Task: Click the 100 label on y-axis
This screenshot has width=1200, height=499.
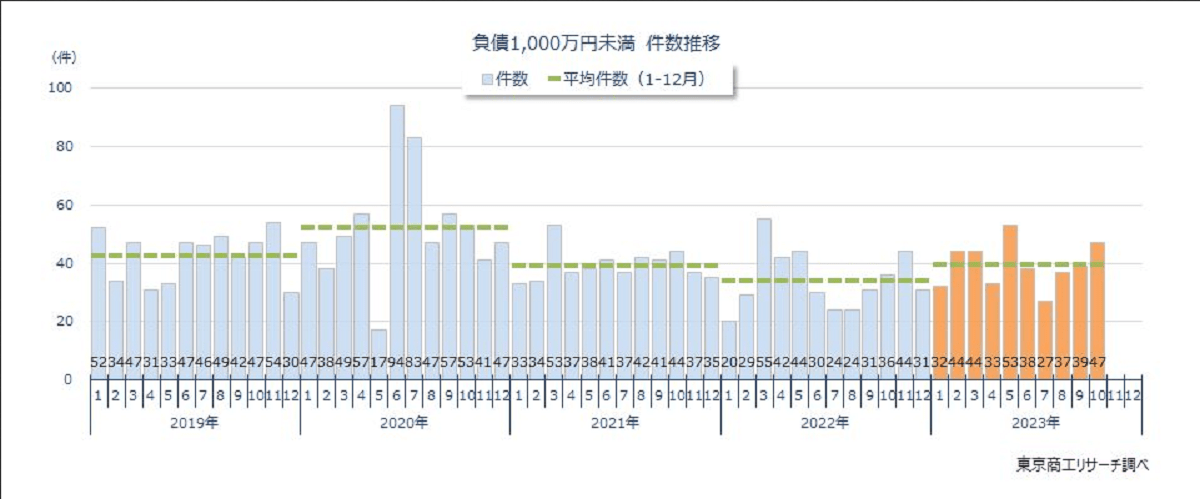Action: [x=61, y=88]
